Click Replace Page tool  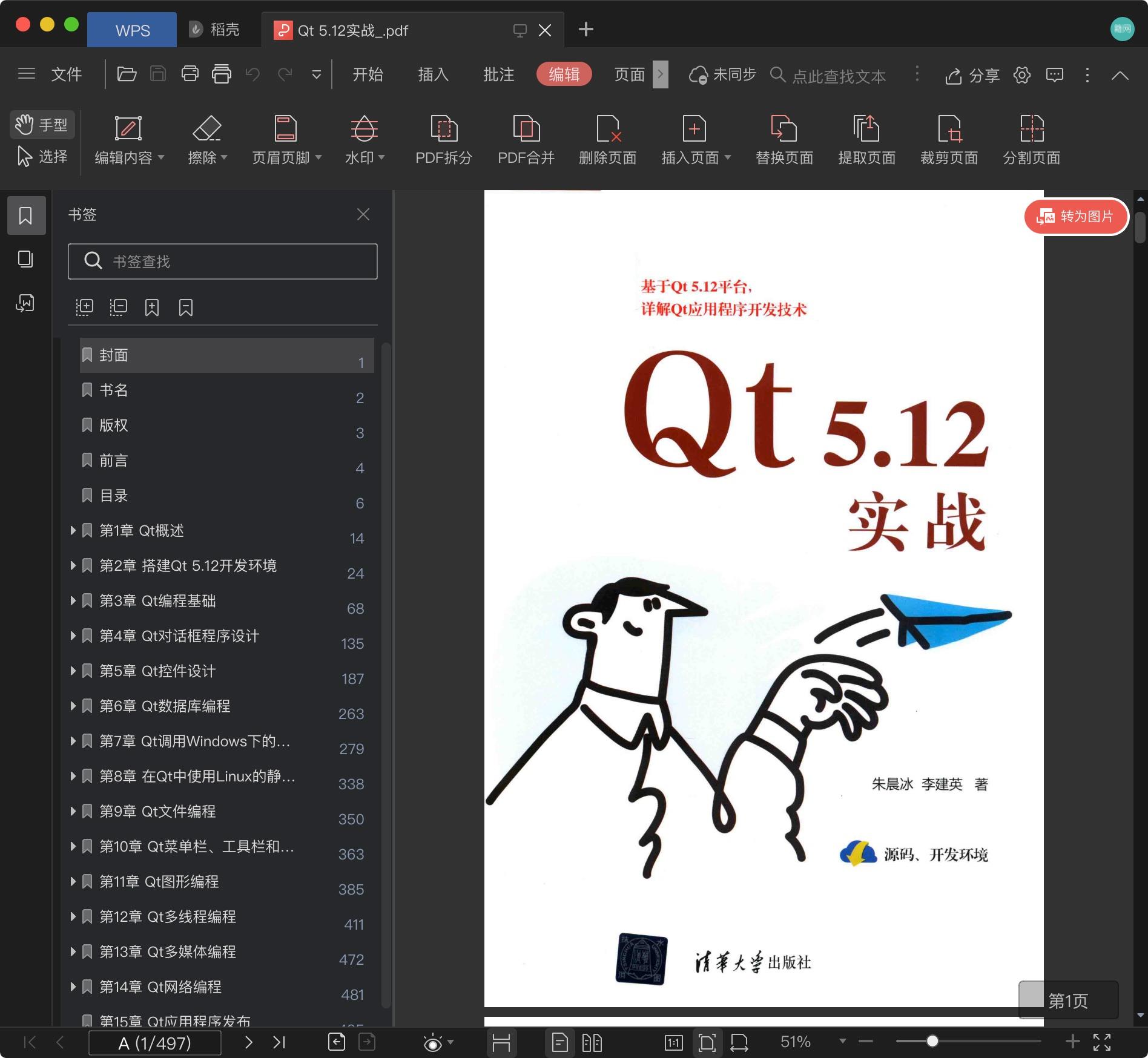click(x=784, y=140)
